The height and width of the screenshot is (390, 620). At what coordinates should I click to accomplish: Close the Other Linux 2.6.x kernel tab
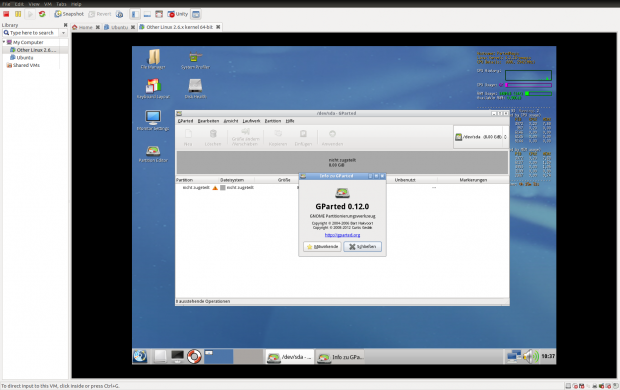218,27
